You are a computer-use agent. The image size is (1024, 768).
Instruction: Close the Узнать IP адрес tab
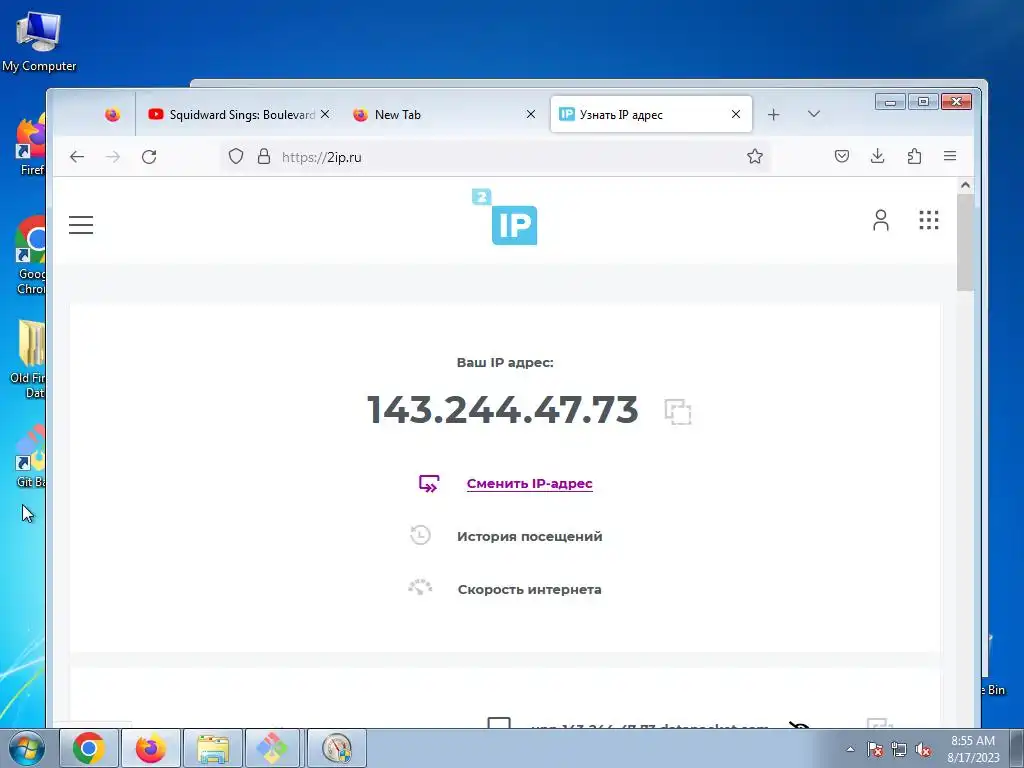pyautogui.click(x=736, y=114)
